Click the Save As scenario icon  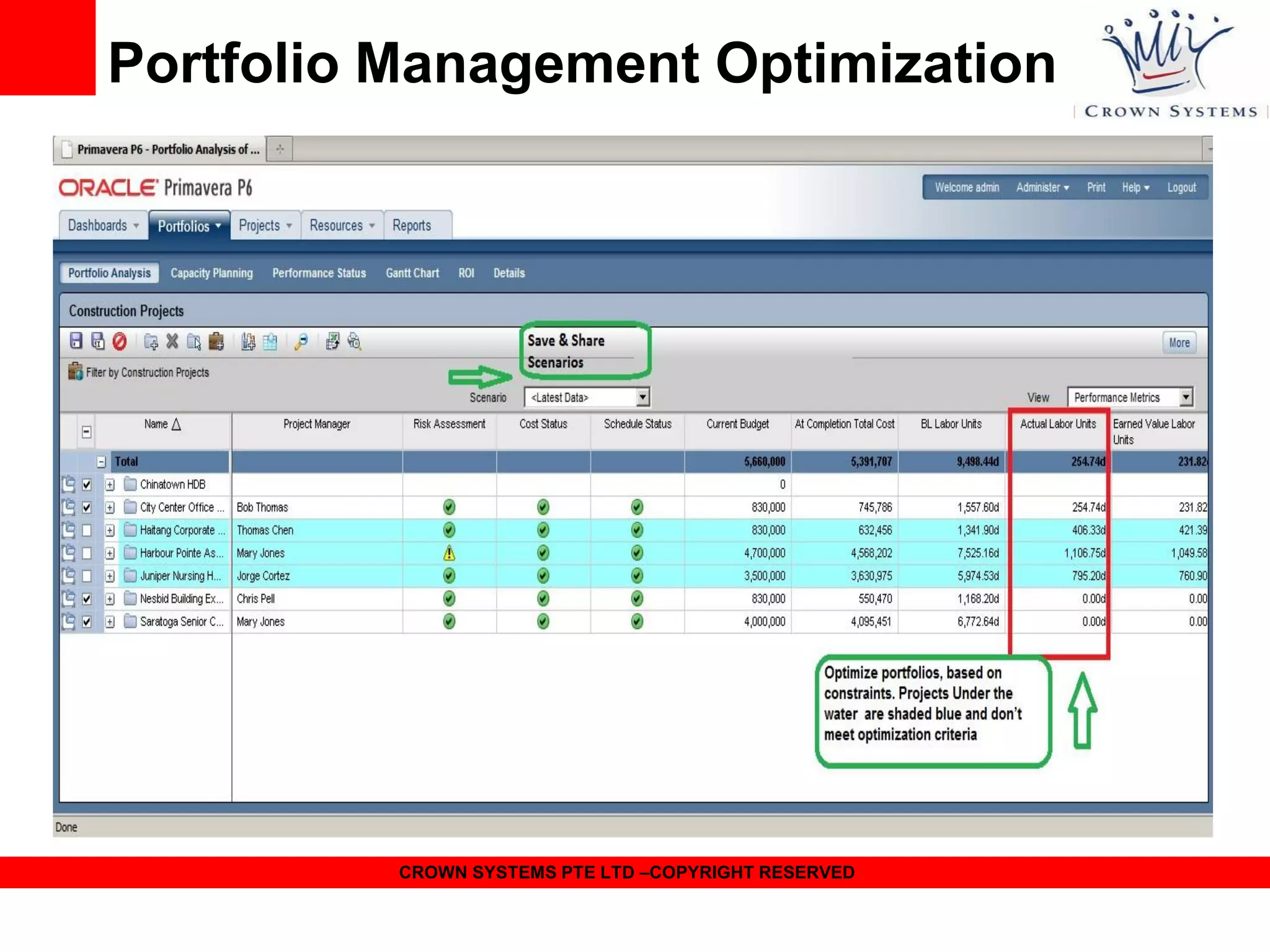97,341
